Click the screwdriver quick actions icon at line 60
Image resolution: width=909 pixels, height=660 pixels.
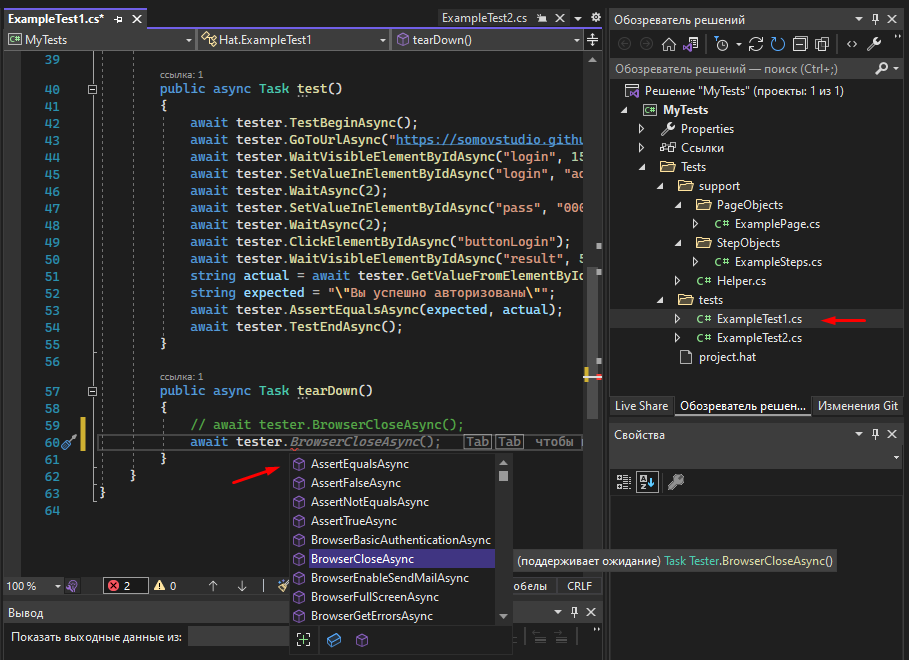click(x=69, y=442)
